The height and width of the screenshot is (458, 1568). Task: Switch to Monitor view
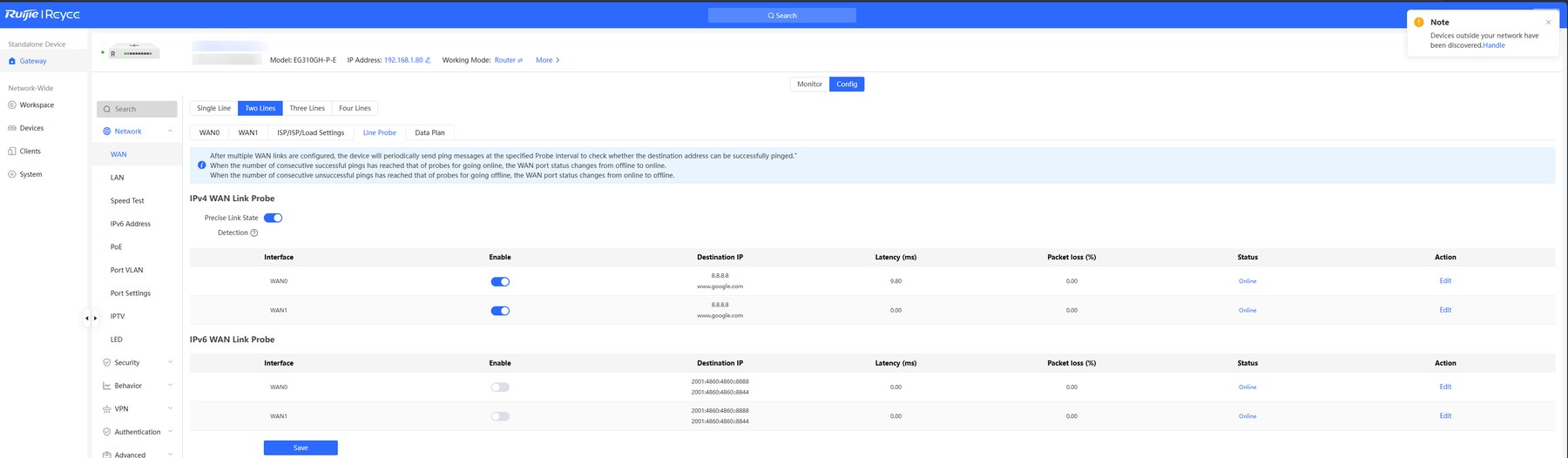coord(809,84)
